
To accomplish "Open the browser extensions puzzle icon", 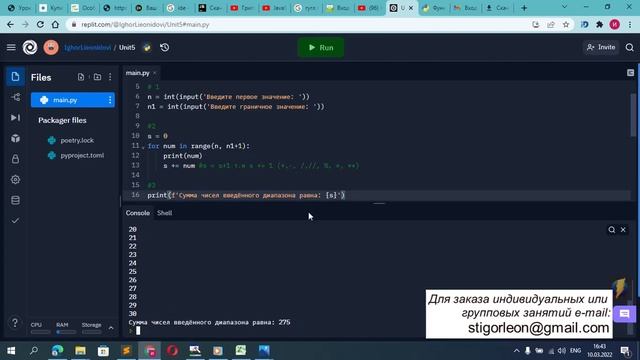I will point(599,24).
